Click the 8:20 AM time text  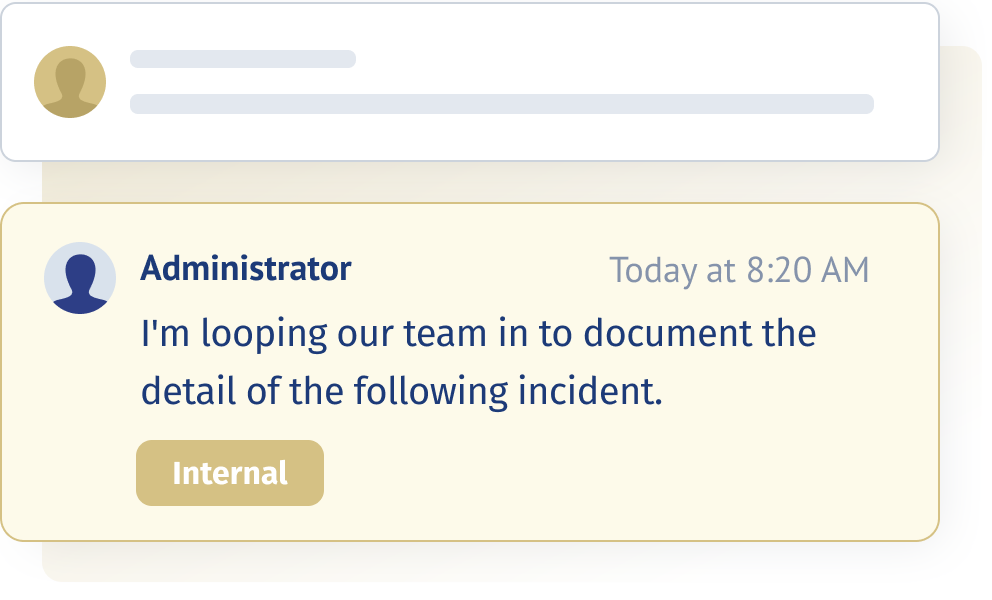point(808,270)
